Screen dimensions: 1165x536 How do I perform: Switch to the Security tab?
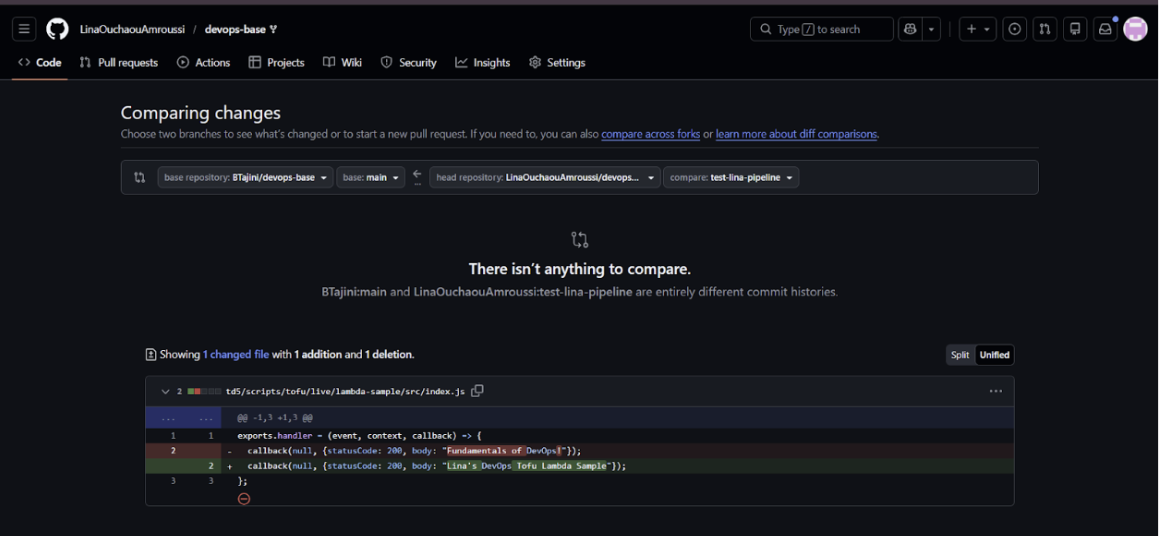(409, 62)
